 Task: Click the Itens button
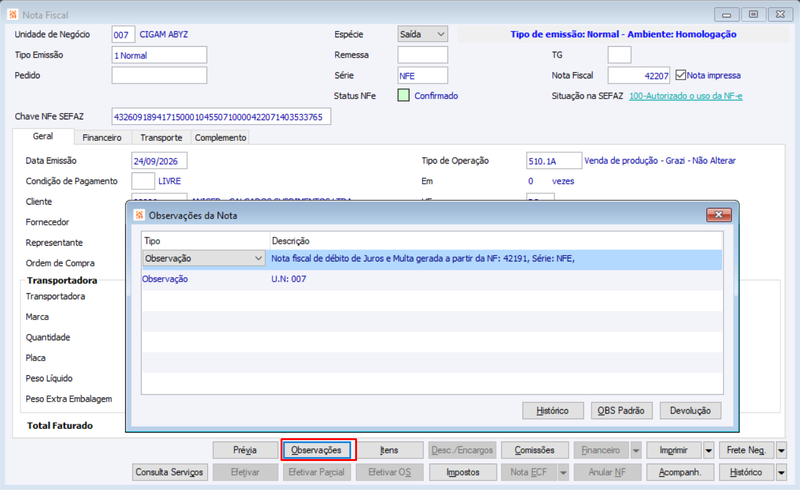coord(389,450)
